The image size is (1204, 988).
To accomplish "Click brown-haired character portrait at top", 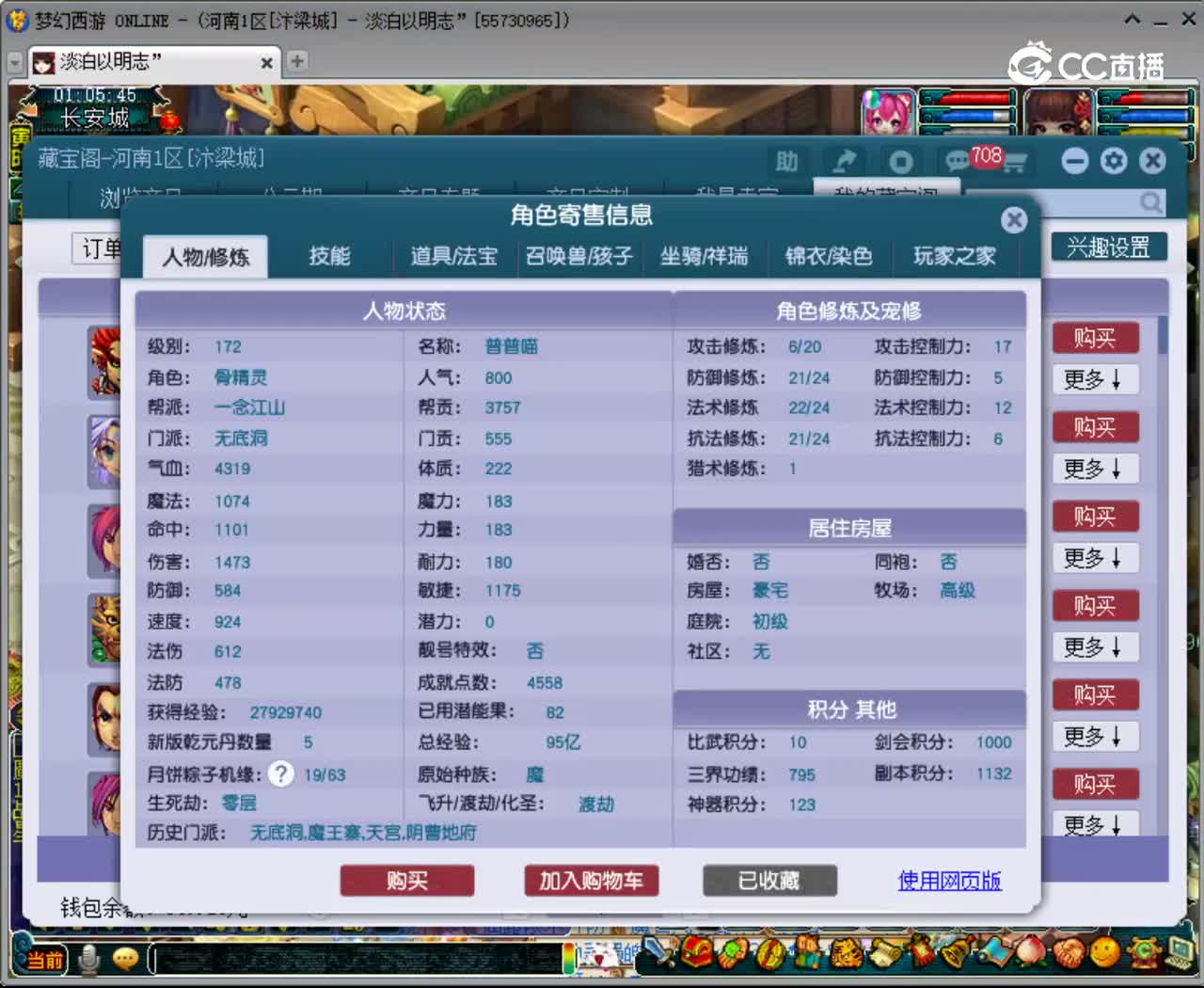I will 1059,112.
